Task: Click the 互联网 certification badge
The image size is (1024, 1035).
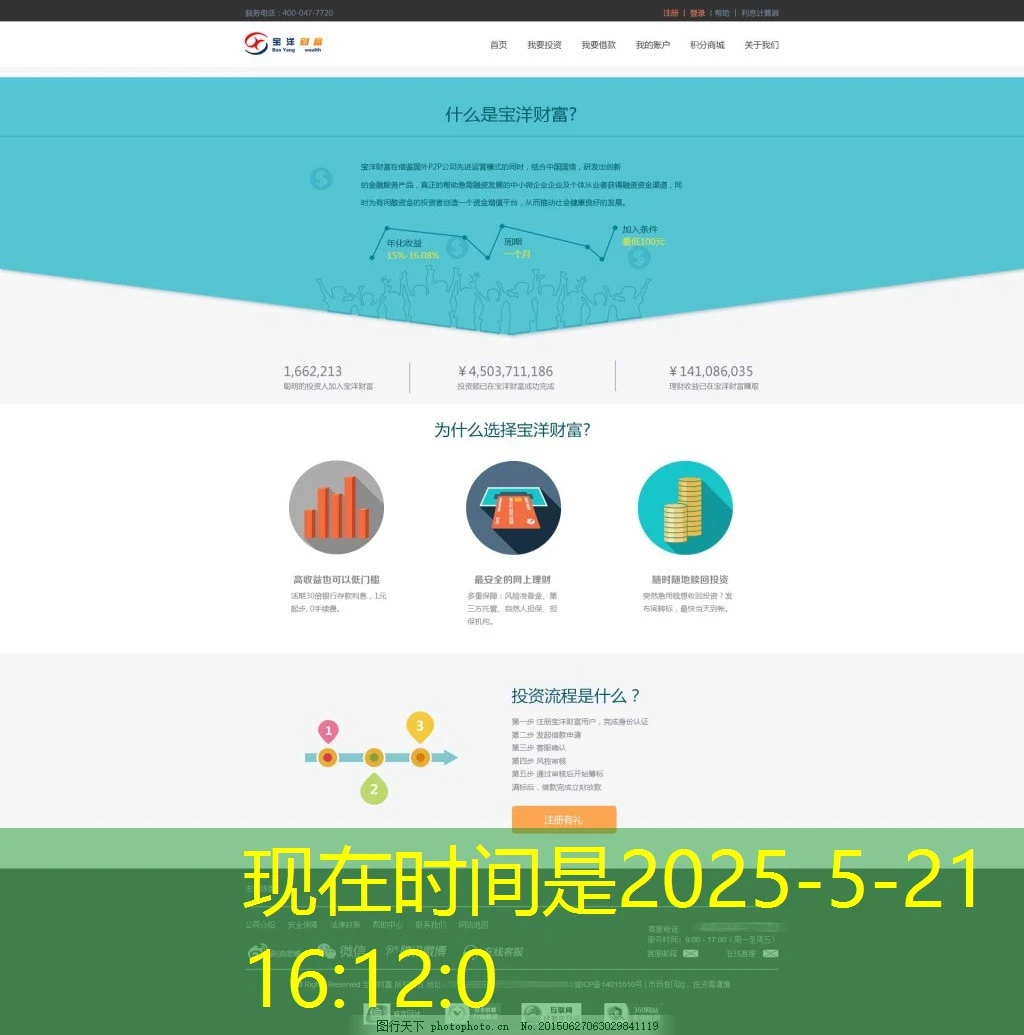Action: pyautogui.click(x=551, y=1012)
